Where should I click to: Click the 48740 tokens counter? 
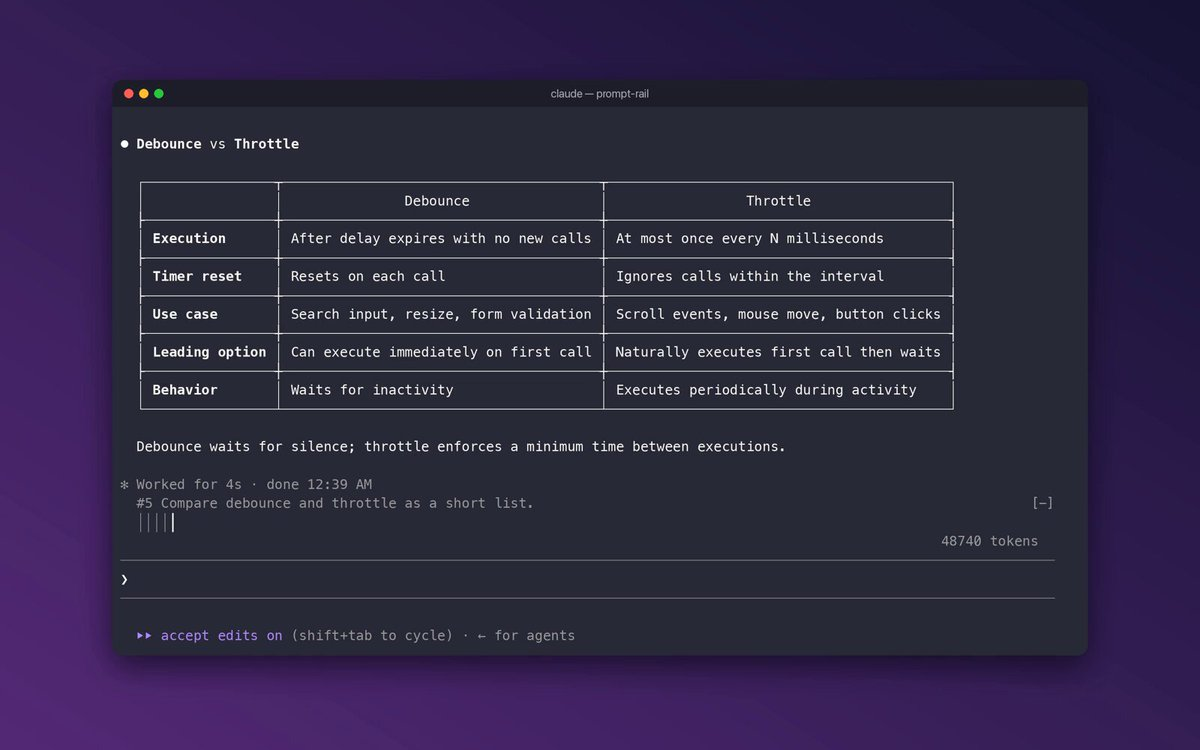point(989,541)
